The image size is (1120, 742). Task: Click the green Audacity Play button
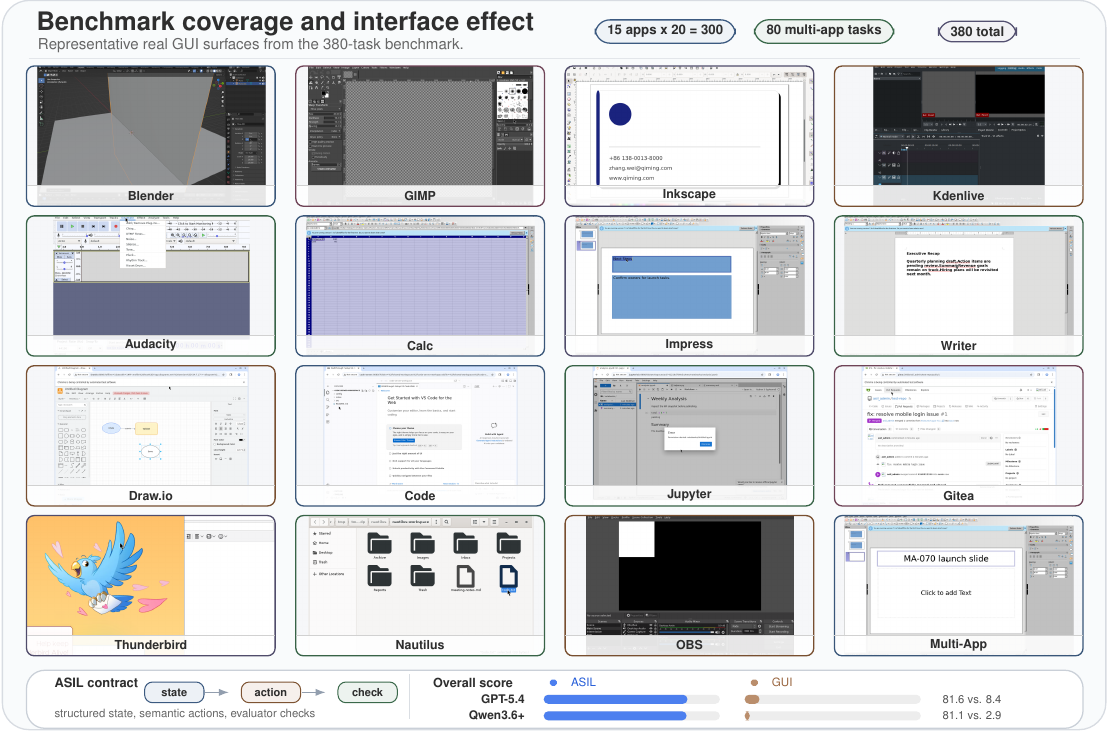point(72,226)
